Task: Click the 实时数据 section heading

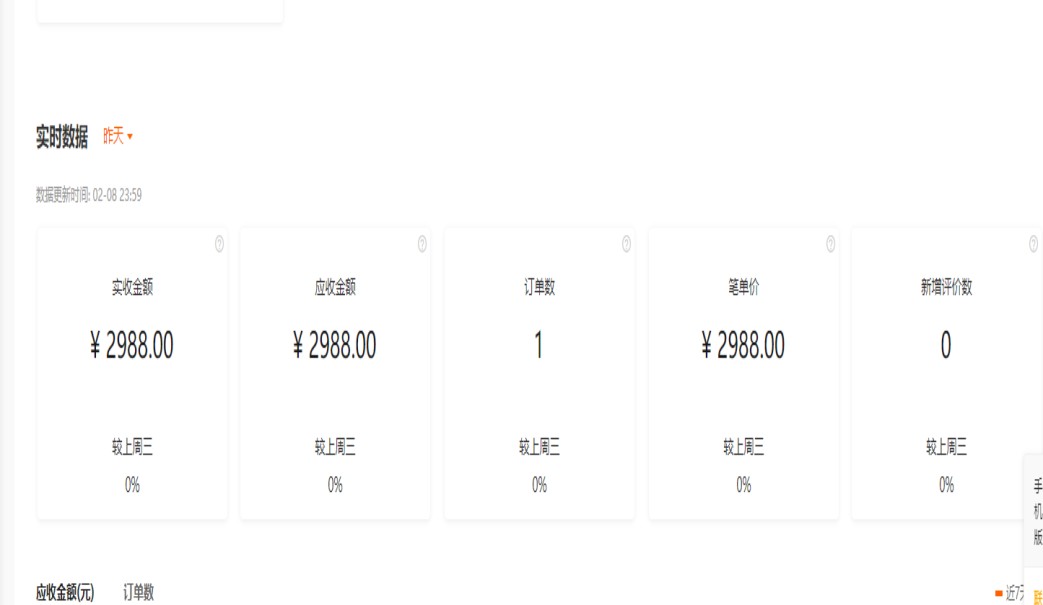Action: point(62,137)
